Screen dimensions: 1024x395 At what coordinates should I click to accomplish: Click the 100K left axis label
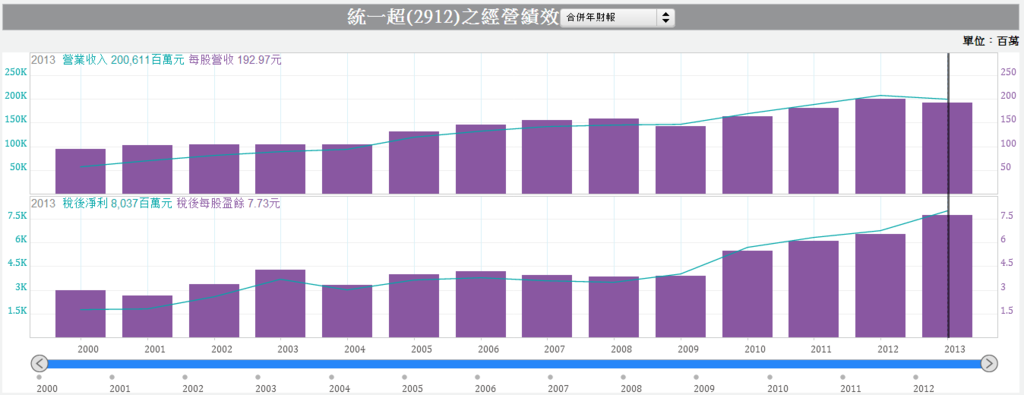[x=16, y=144]
